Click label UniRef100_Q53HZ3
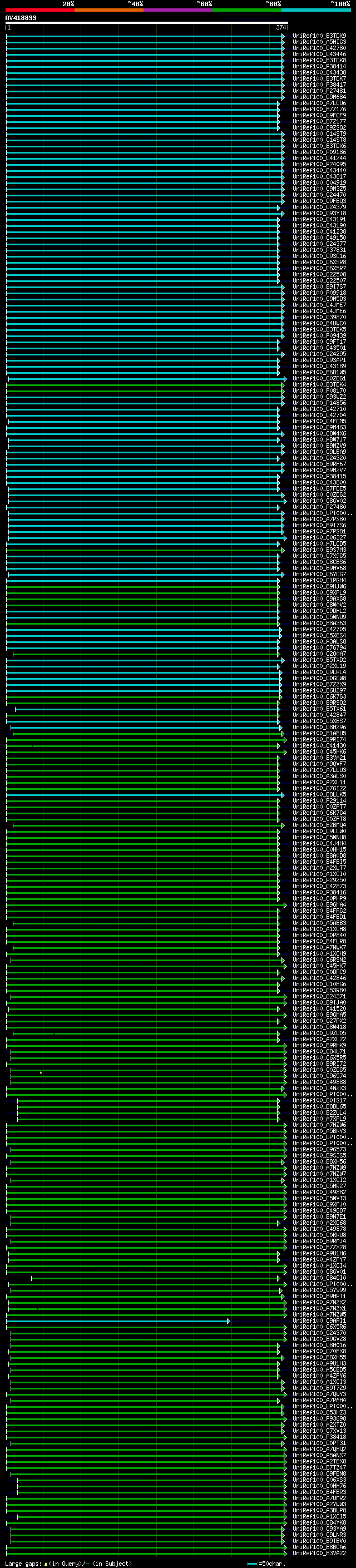 coord(319,1412)
